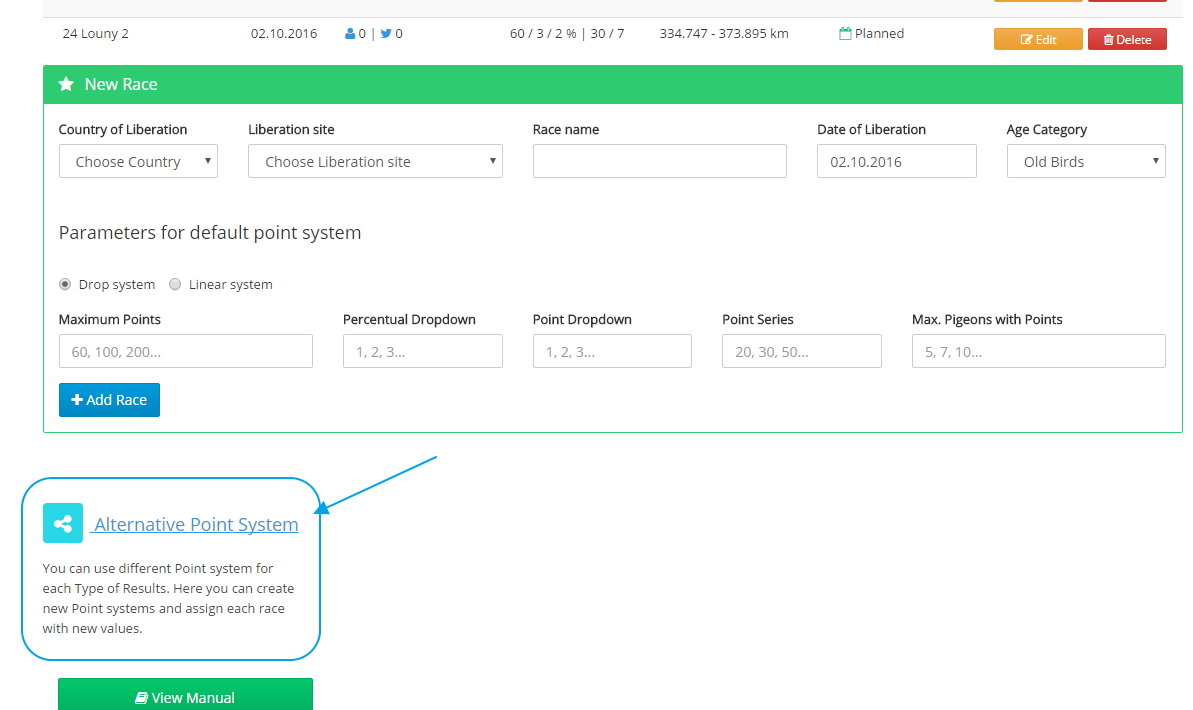Click the Point Series input field
This screenshot has height=710, width=1193.
tap(801, 351)
